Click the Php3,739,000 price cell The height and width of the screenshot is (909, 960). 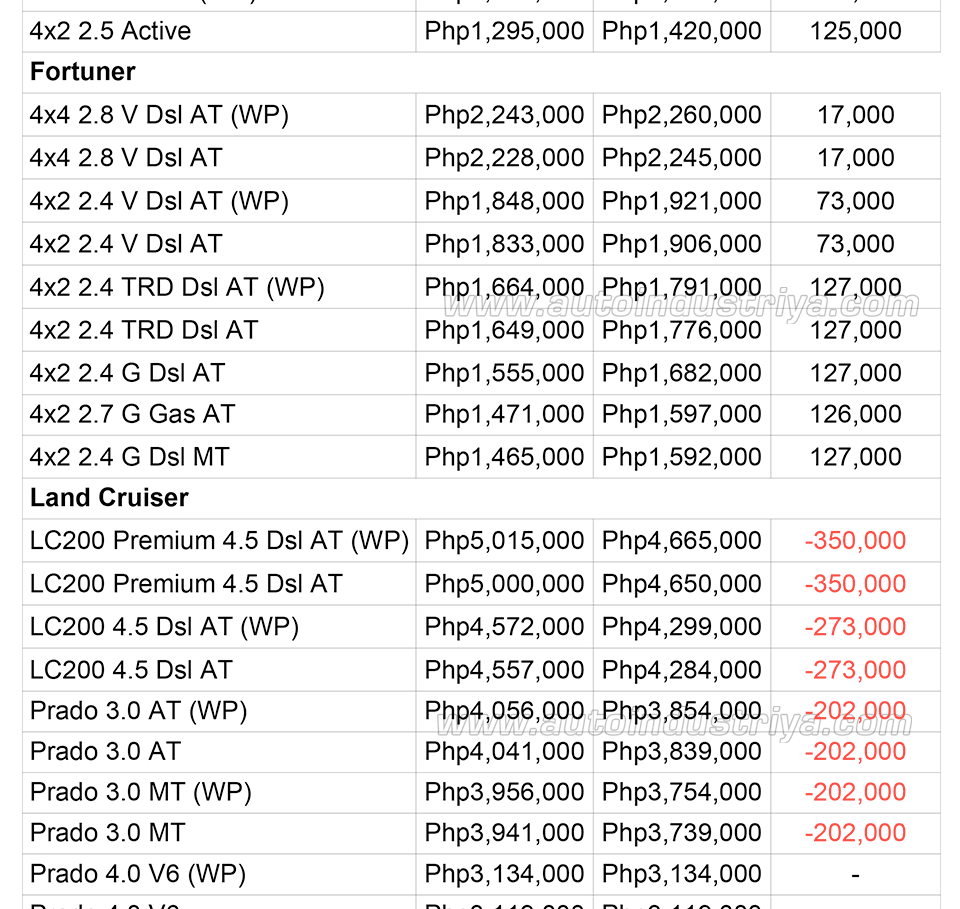[x=682, y=833]
